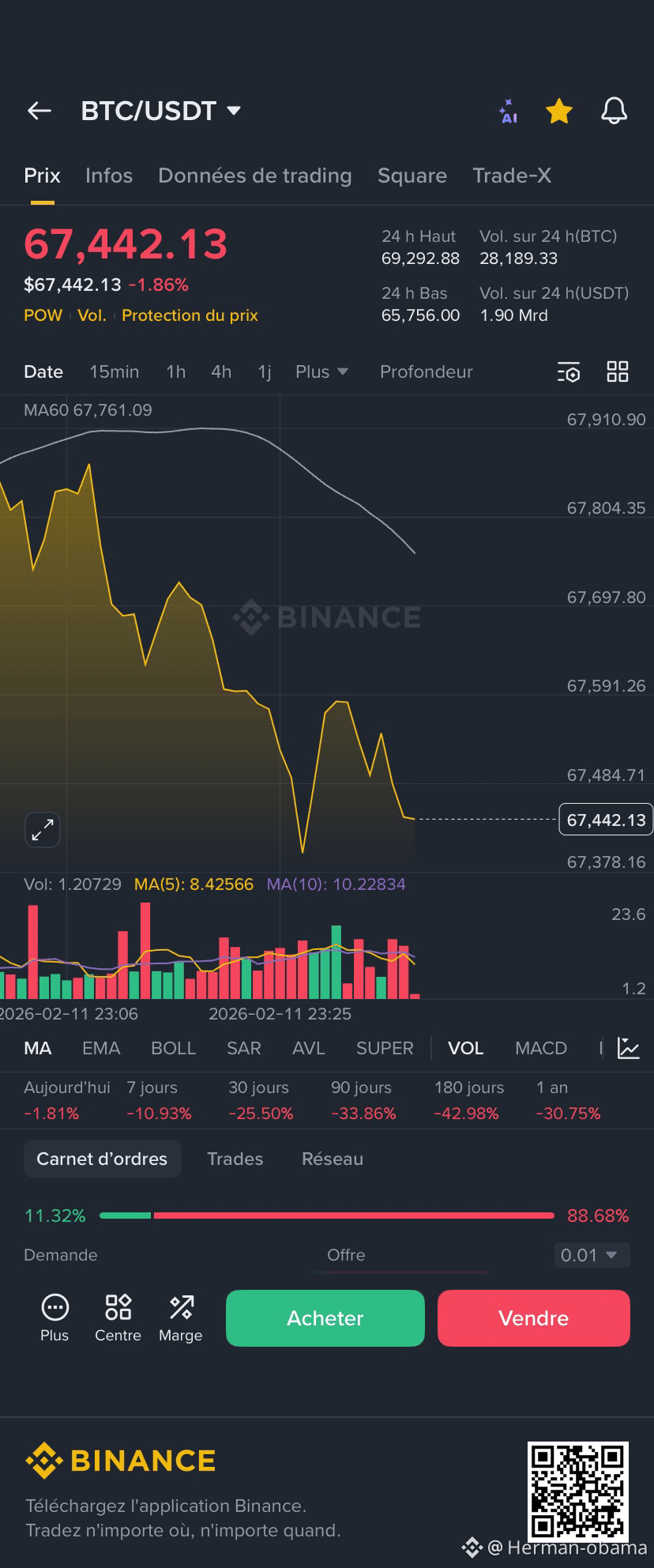
Task: Click the big red price 67,442.13
Action: pyautogui.click(x=126, y=243)
